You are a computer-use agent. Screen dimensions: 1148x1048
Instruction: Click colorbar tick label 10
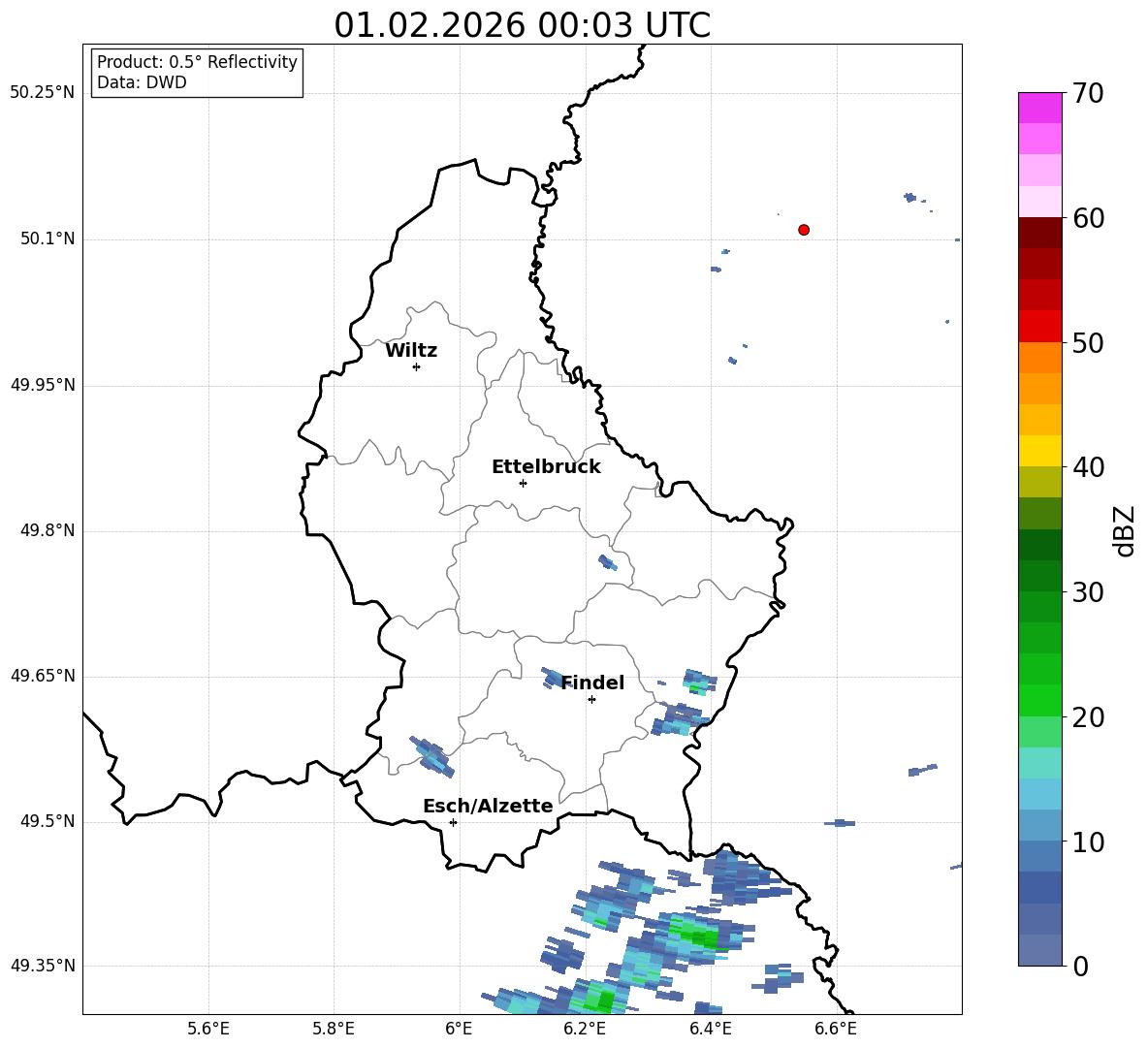1087,842
